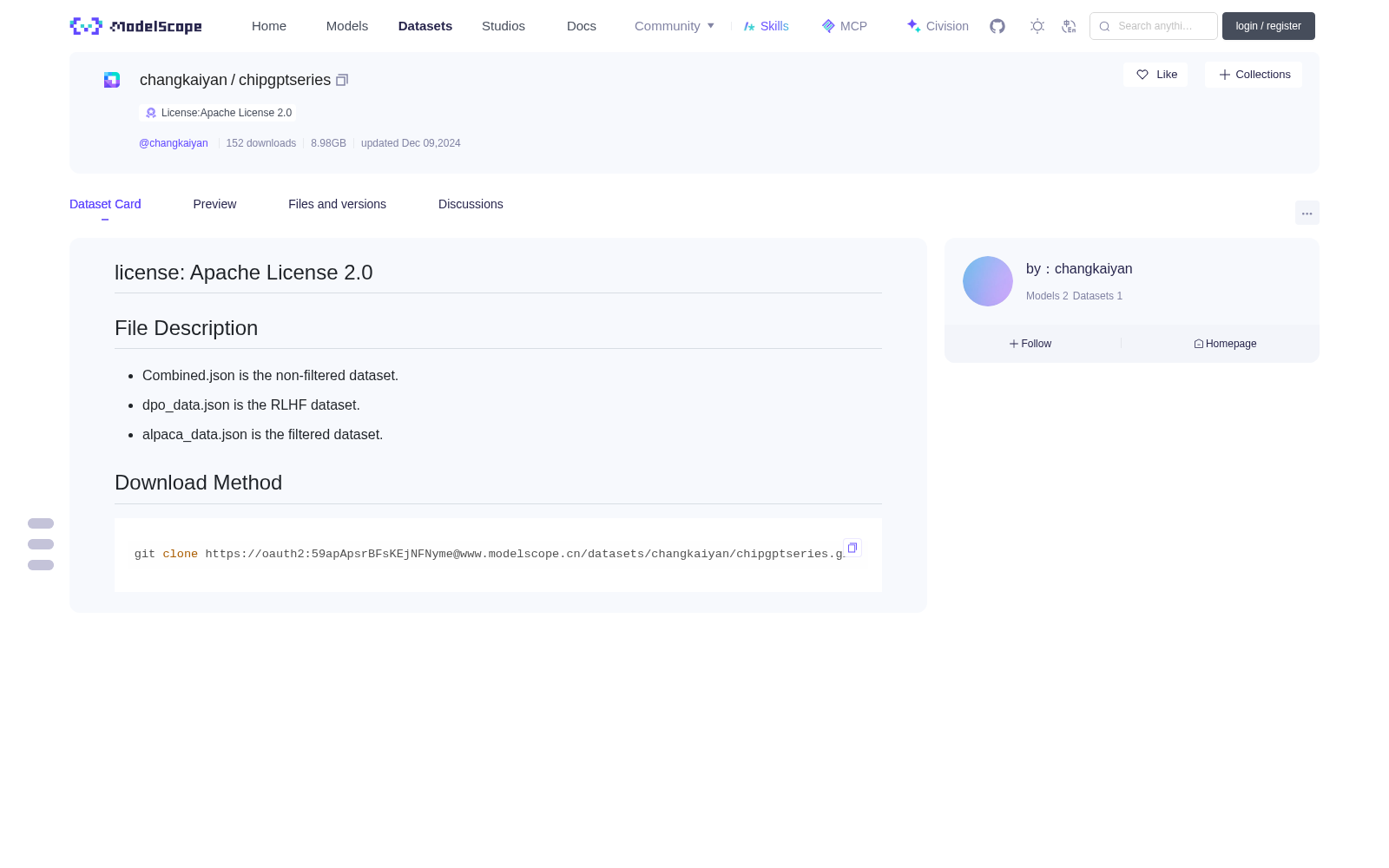Screen dimensions: 1389x868
Task: Click changkaiyan's gradient profile avatar
Action: [988, 281]
